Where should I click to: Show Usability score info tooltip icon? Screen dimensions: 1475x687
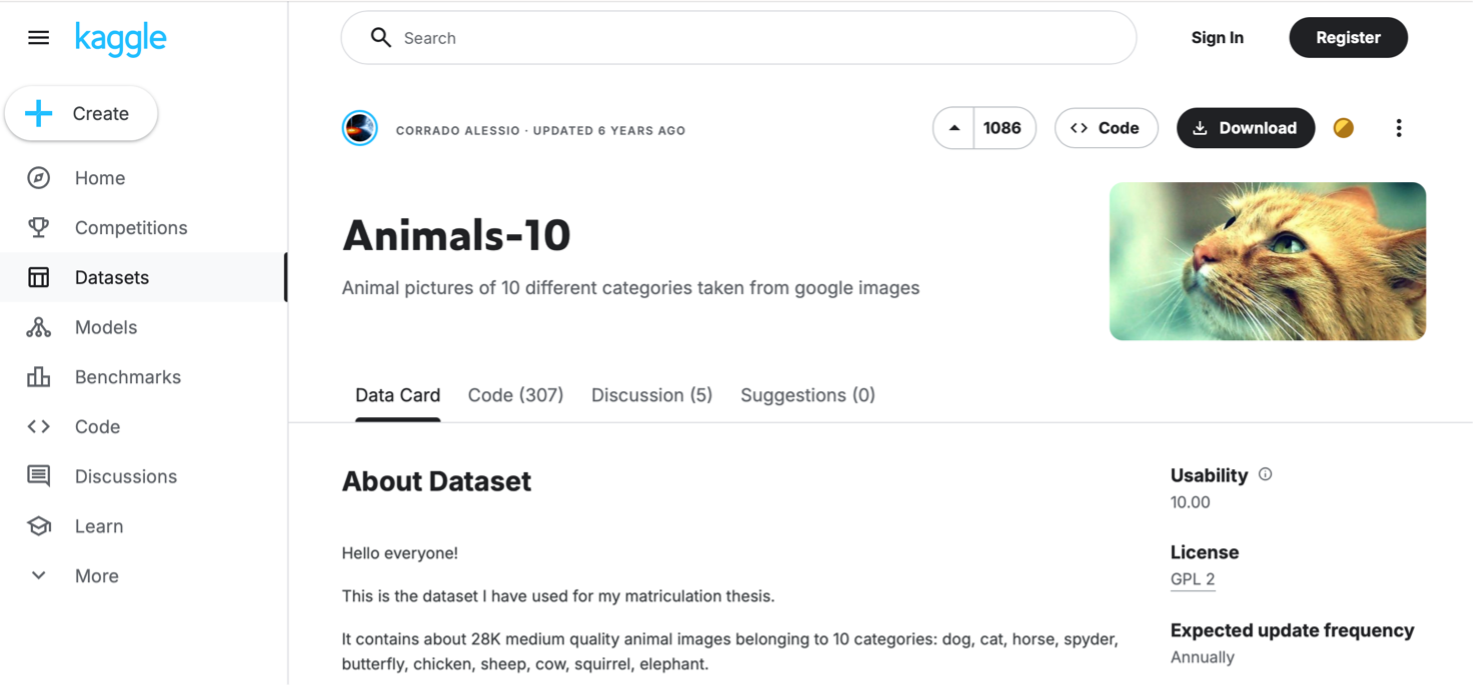pyautogui.click(x=1265, y=475)
